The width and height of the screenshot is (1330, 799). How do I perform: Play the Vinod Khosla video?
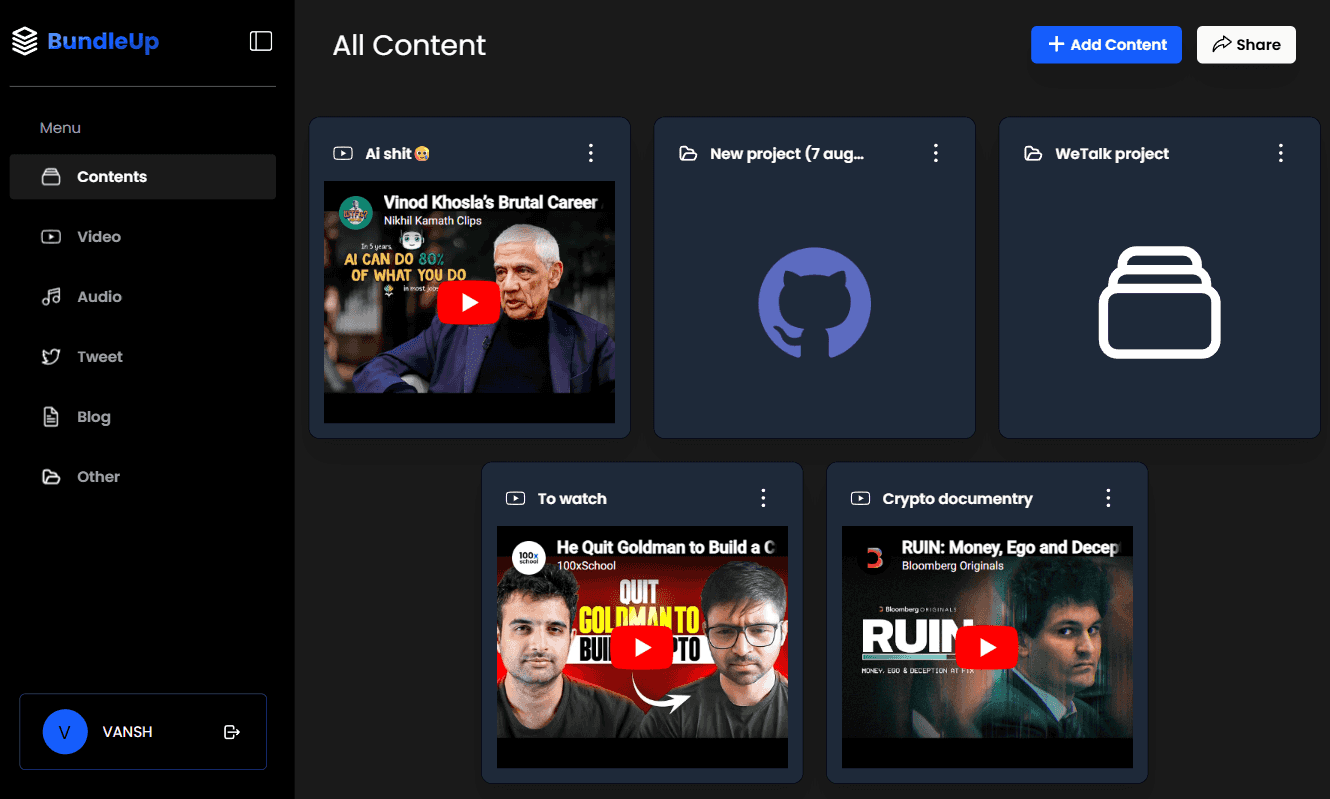pyautogui.click(x=469, y=303)
